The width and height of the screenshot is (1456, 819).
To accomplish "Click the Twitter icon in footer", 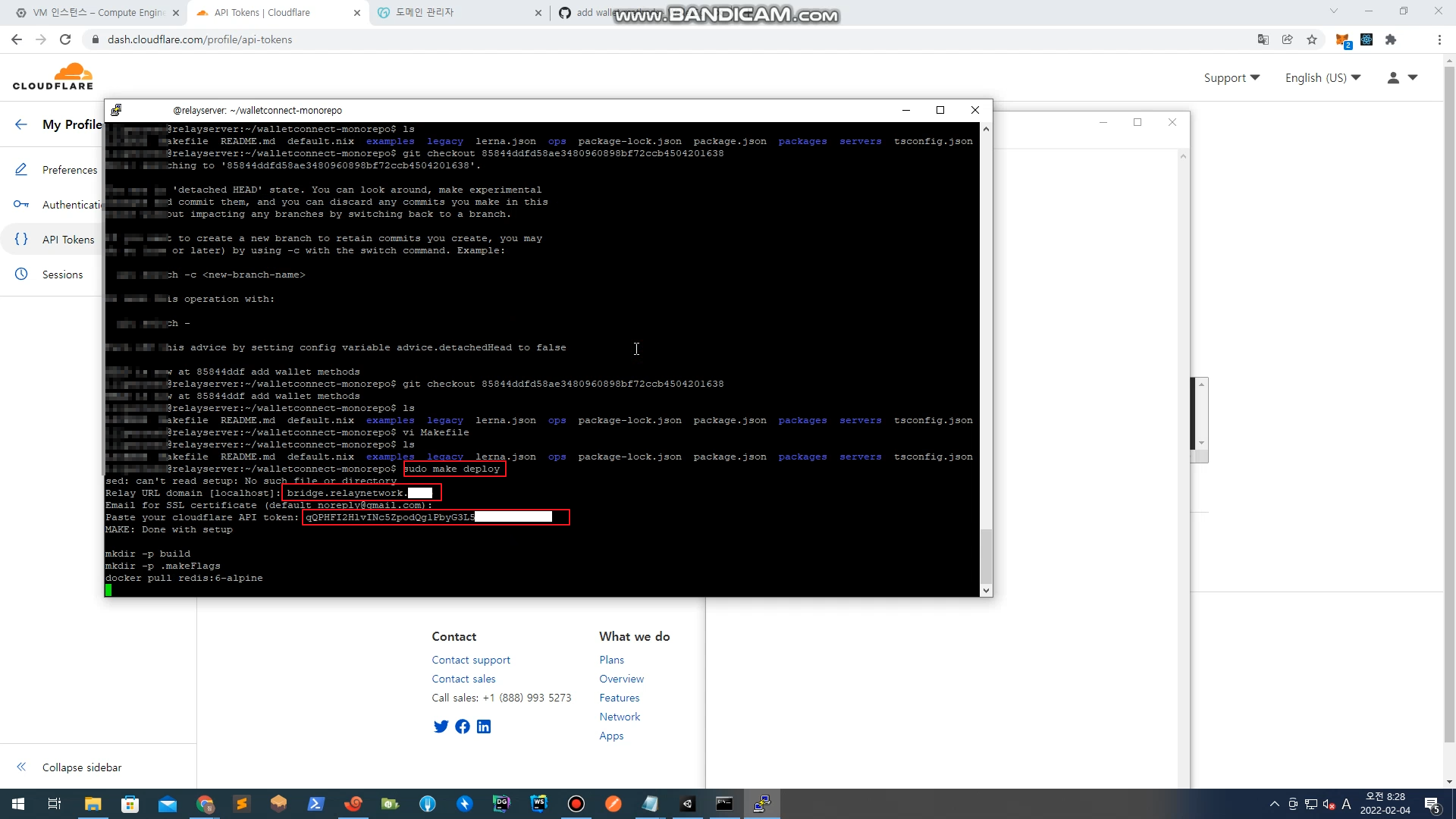I will 441,726.
